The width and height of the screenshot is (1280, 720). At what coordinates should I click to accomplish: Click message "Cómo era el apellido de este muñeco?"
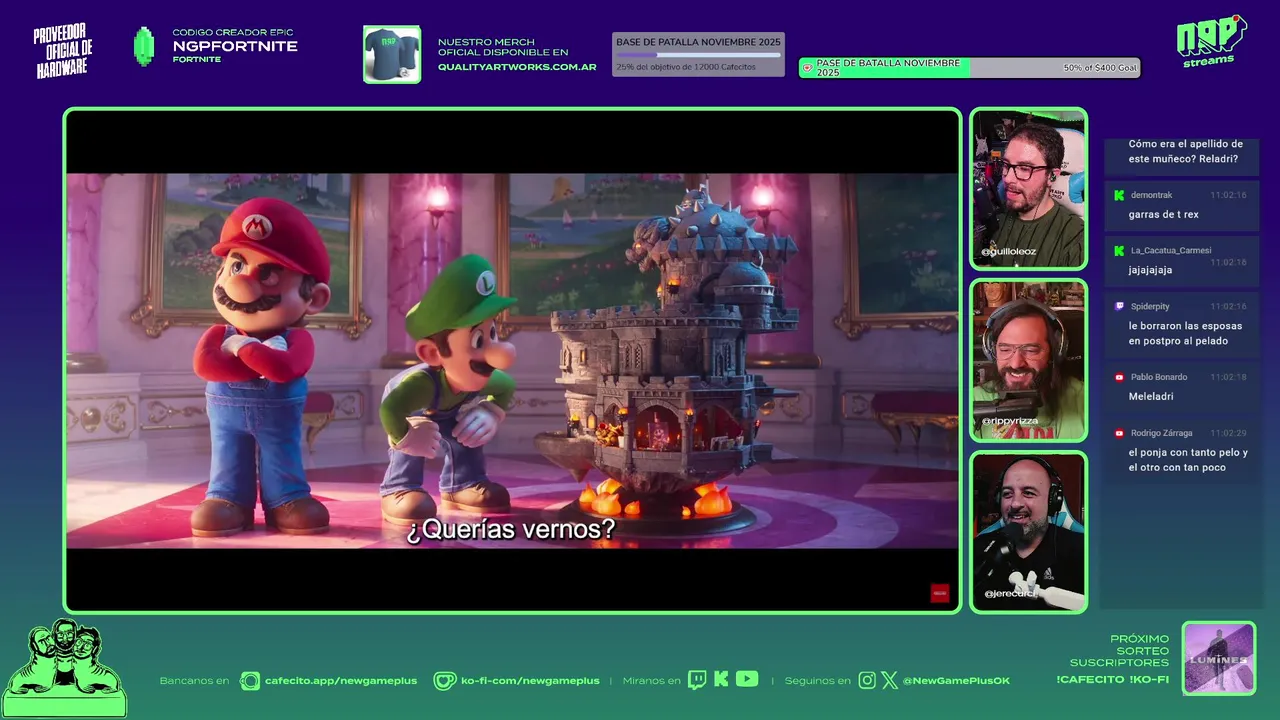click(x=1186, y=151)
